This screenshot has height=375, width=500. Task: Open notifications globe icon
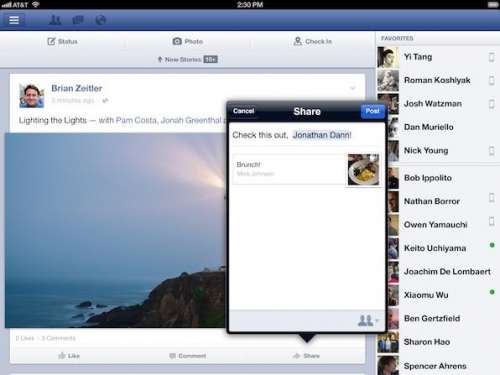click(101, 20)
